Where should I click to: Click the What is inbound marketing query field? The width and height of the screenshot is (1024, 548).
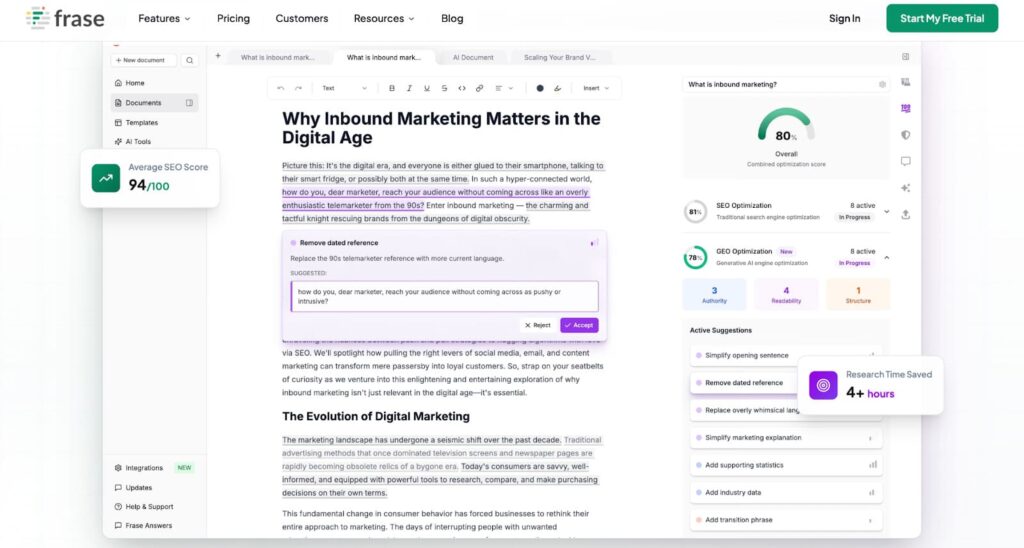pos(780,85)
